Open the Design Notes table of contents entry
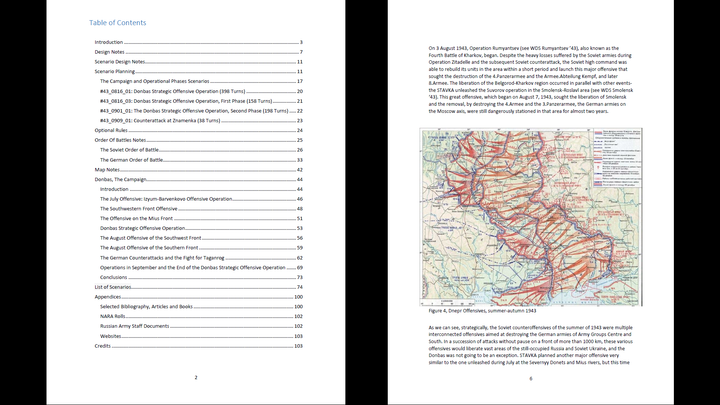The width and height of the screenshot is (720, 405). point(108,52)
